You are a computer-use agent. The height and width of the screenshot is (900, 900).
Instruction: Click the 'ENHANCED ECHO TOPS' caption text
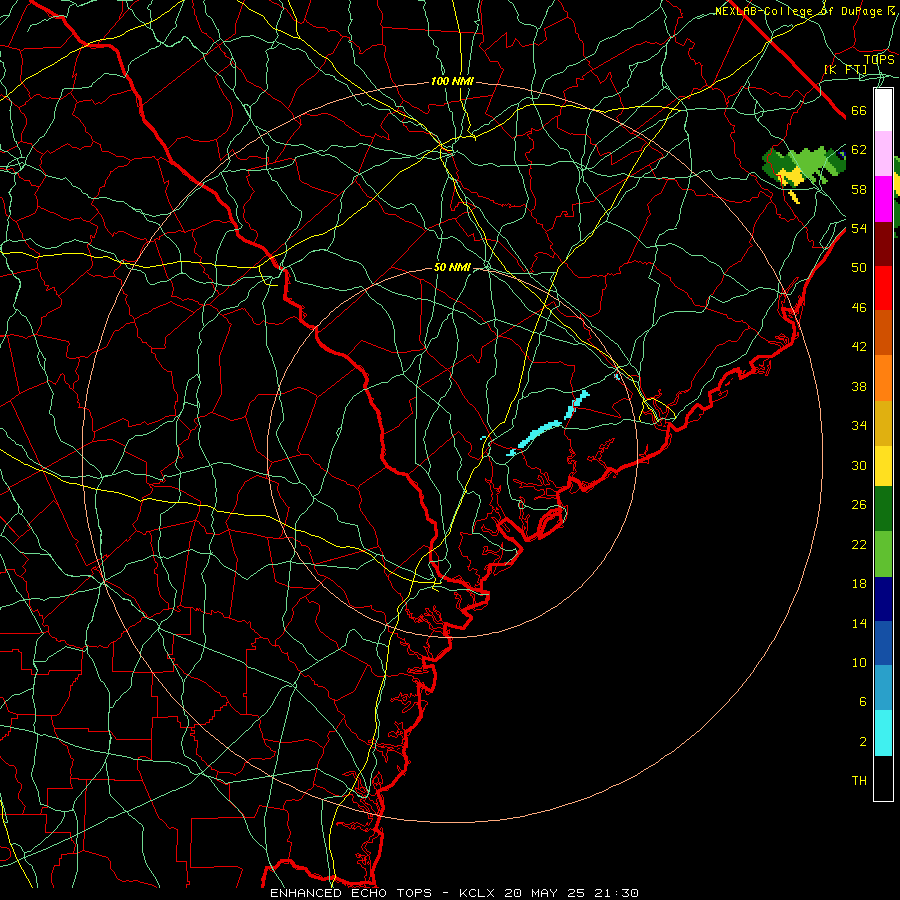(350, 893)
